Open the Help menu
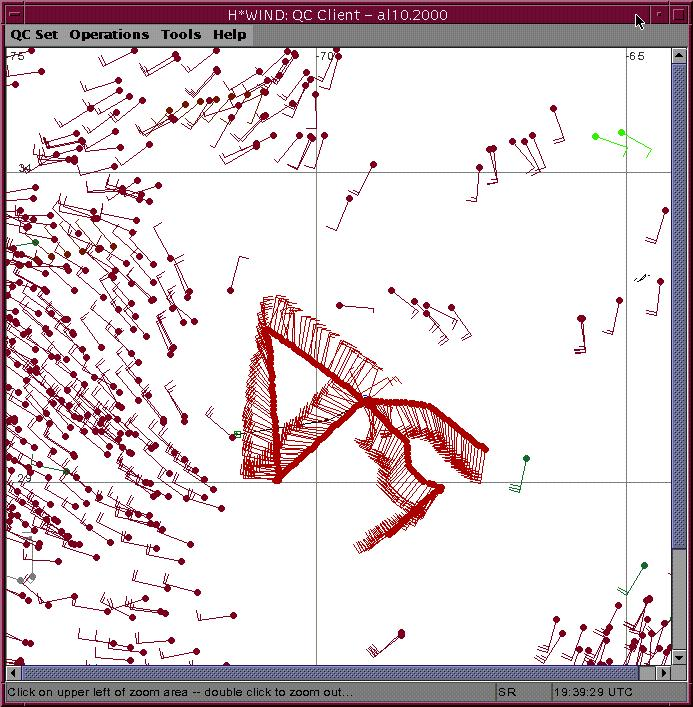Screen dimensions: 693x707 (x=229, y=34)
